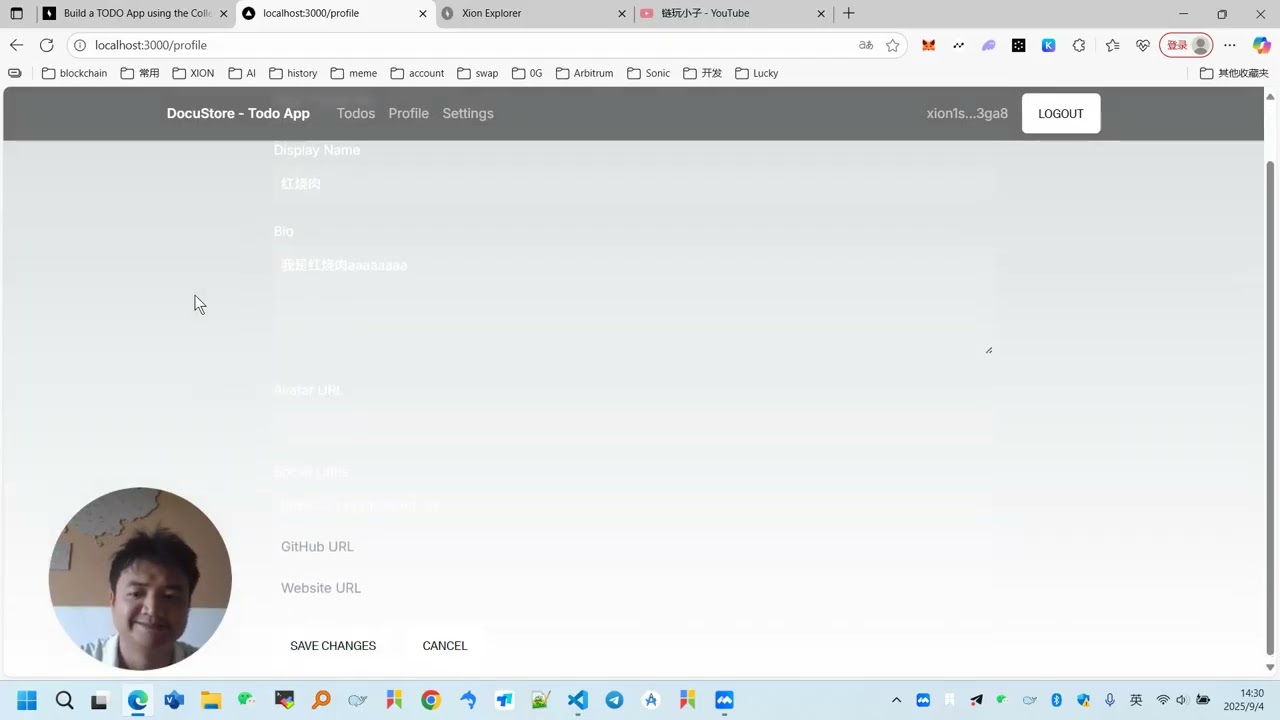Open Visual Studio Code from taskbar

point(578,700)
